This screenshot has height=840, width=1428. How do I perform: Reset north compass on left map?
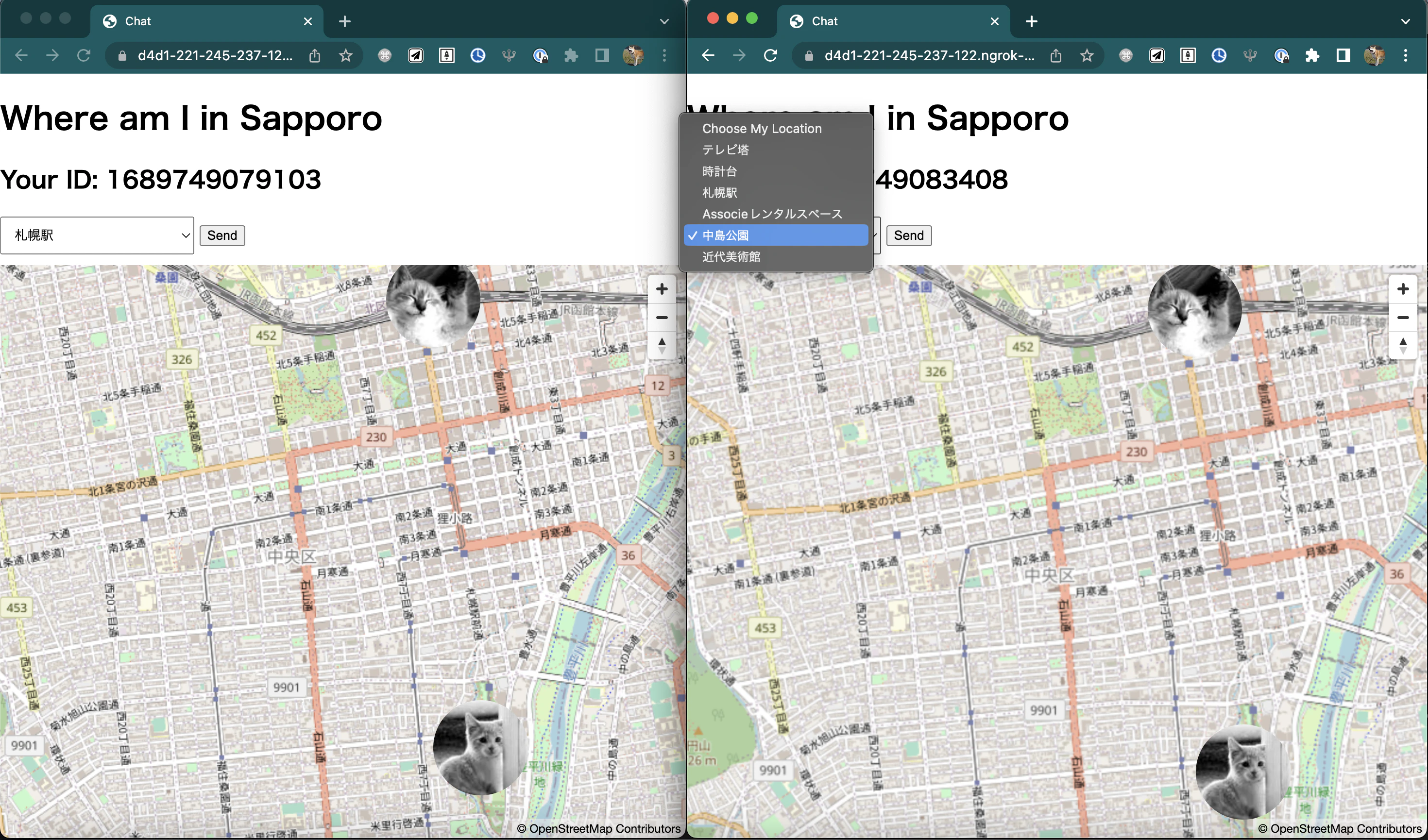662,345
